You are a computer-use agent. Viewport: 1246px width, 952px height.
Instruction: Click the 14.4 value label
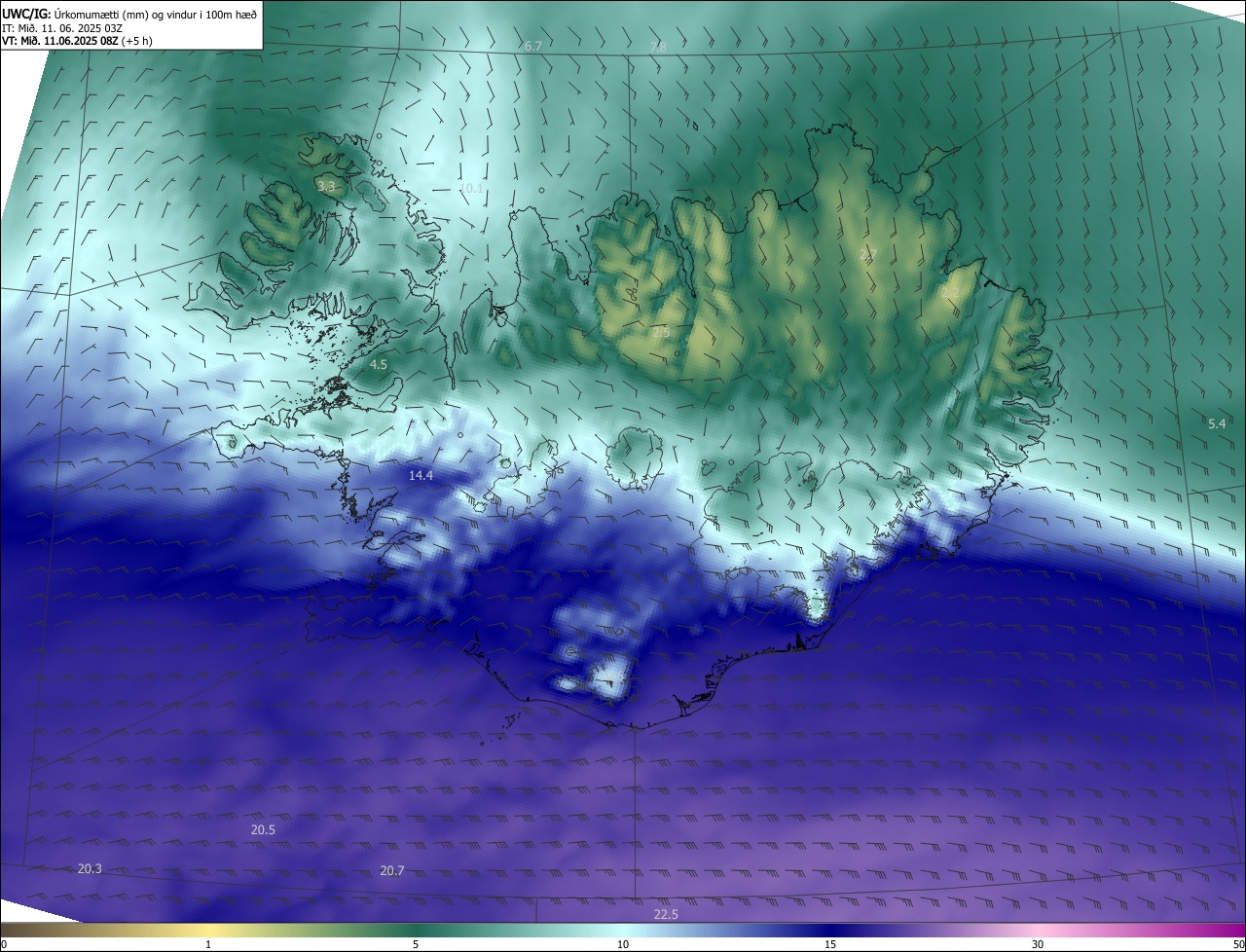(421, 476)
